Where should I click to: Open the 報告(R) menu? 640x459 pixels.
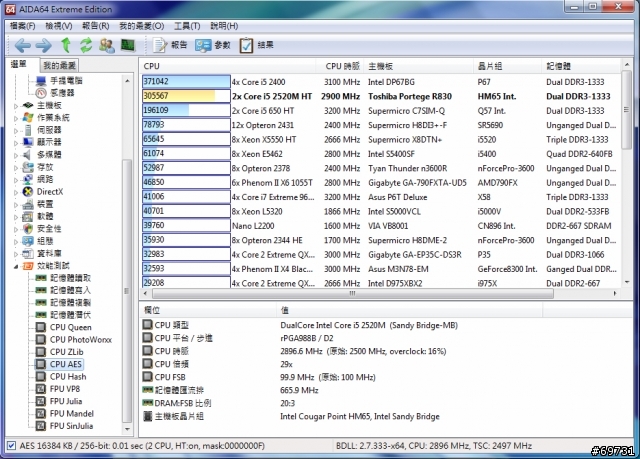[x=96, y=26]
